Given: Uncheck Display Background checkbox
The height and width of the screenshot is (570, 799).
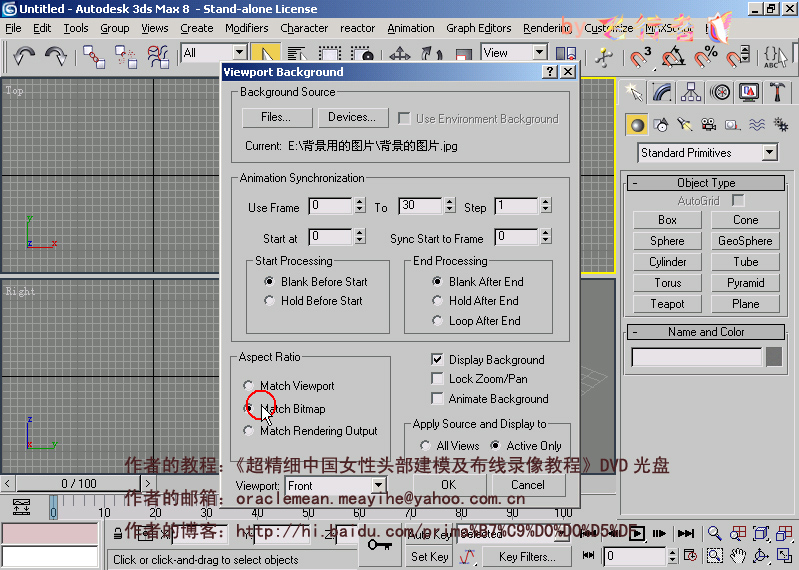Looking at the screenshot, I should pos(437,360).
